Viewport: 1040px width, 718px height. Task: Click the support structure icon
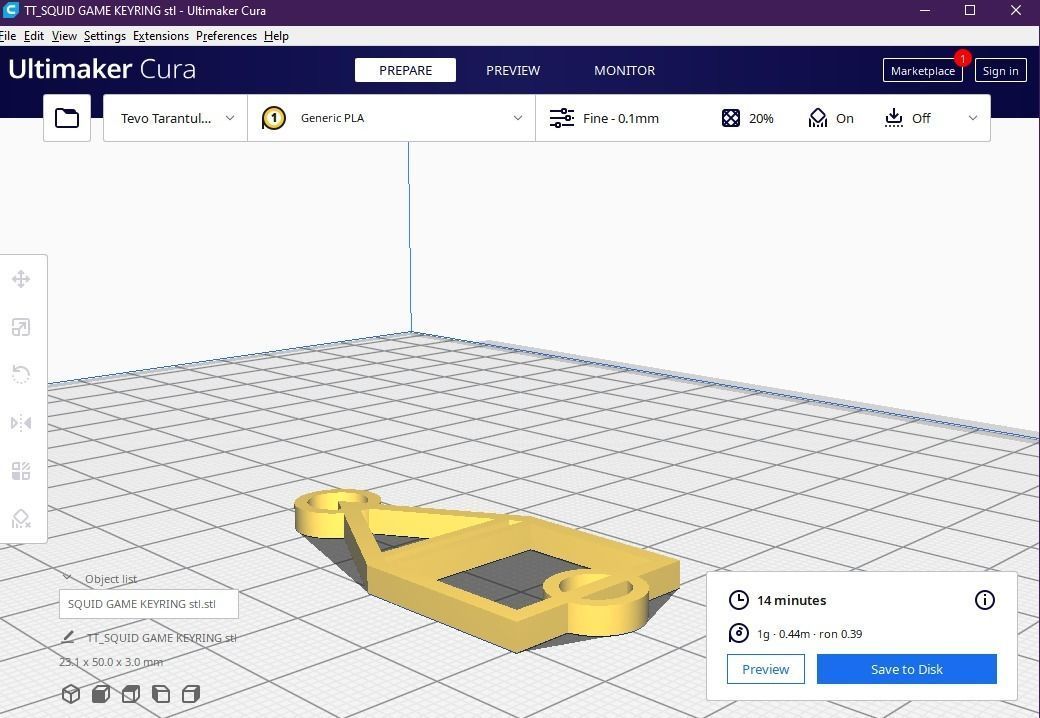818,118
